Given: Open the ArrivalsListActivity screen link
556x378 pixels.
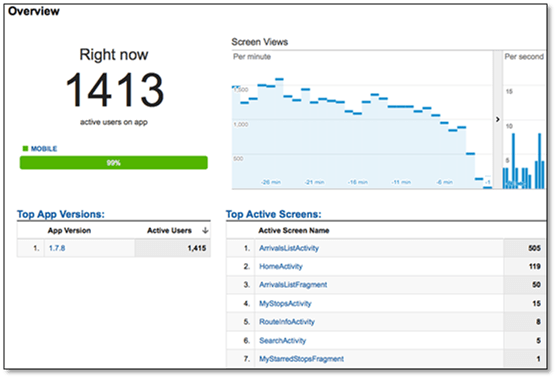Looking at the screenshot, I should tap(289, 248).
